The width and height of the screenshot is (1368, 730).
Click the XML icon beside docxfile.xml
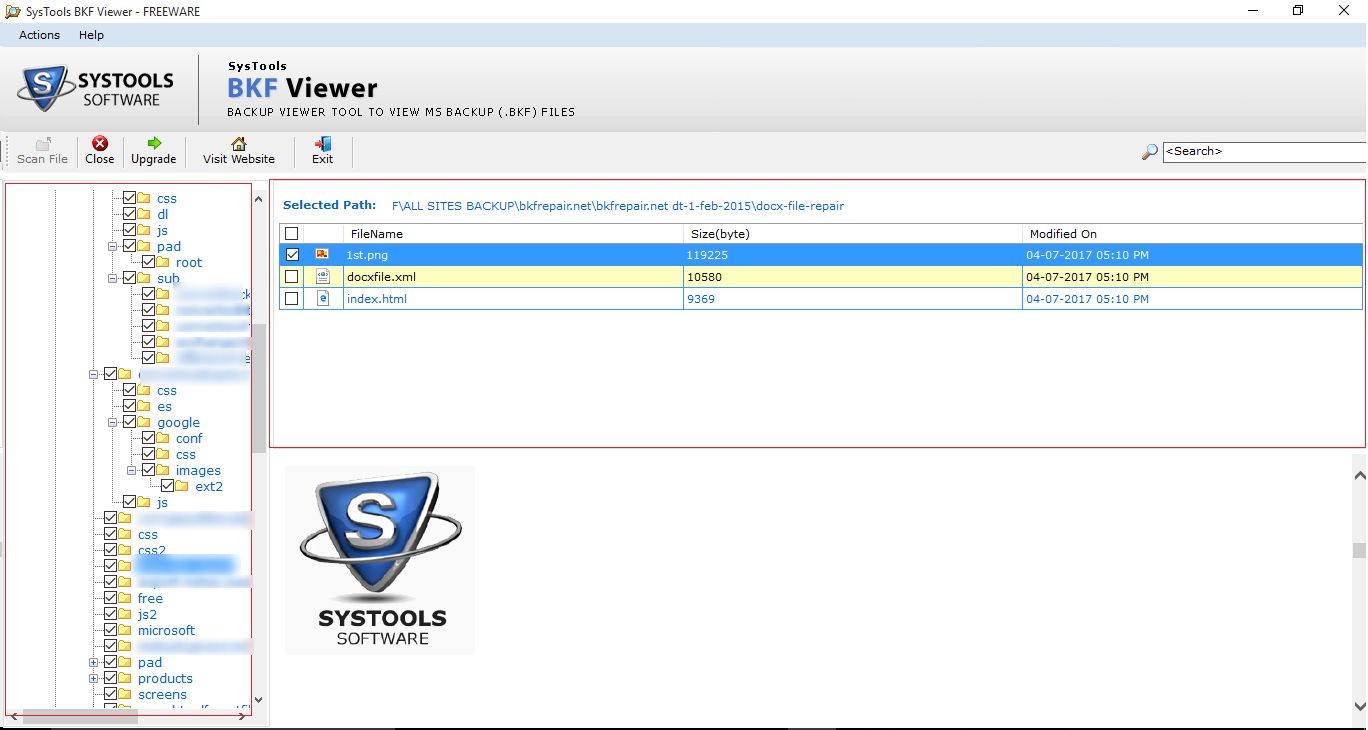[x=322, y=276]
